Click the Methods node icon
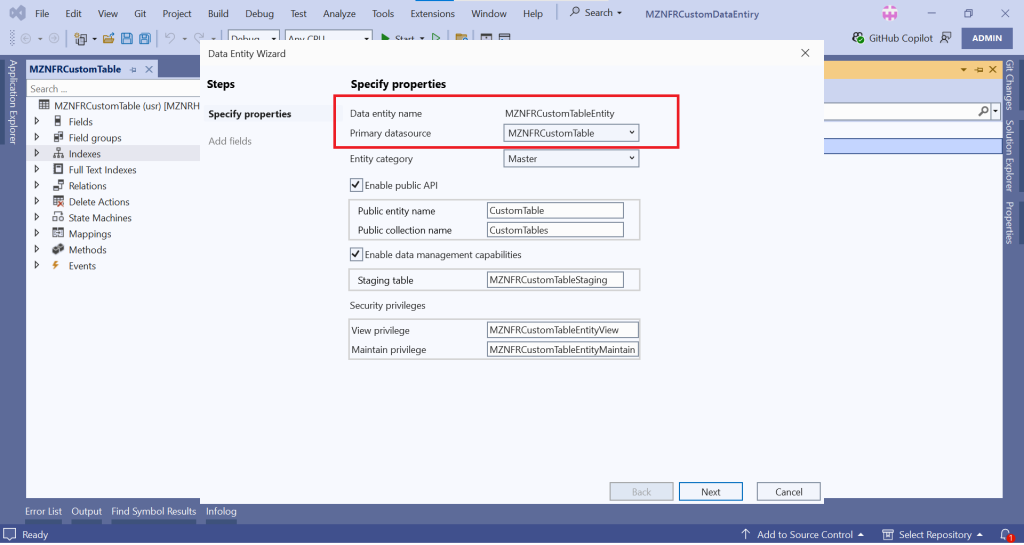 pyautogui.click(x=58, y=249)
